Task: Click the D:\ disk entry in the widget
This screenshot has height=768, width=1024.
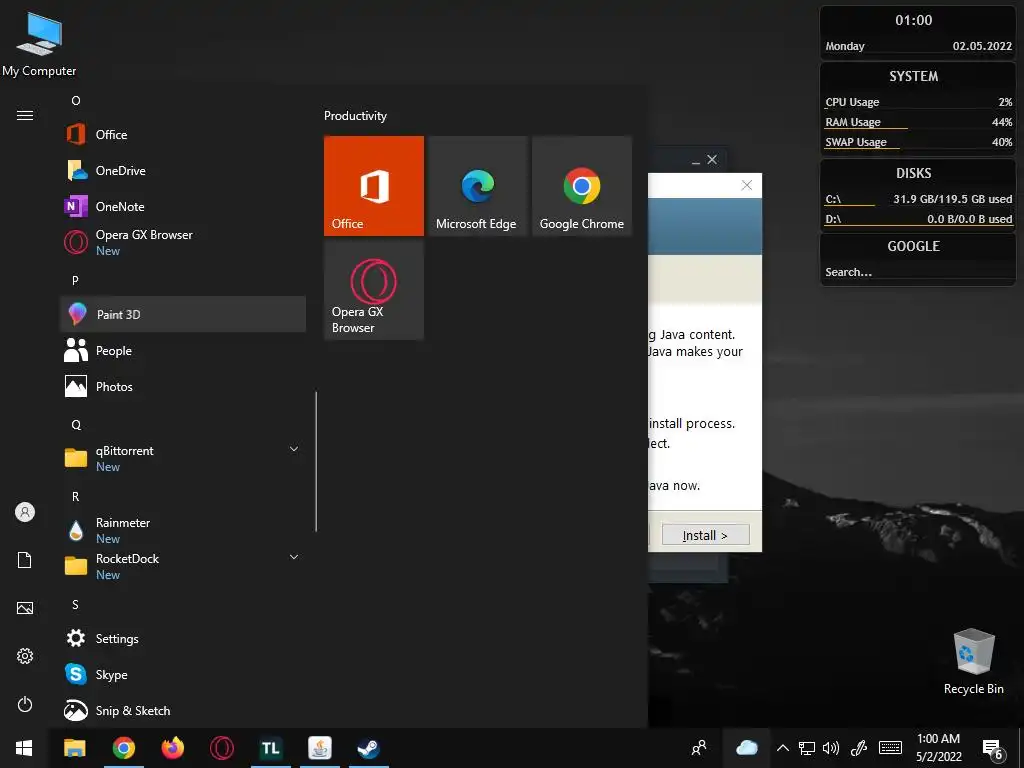Action: (918, 219)
